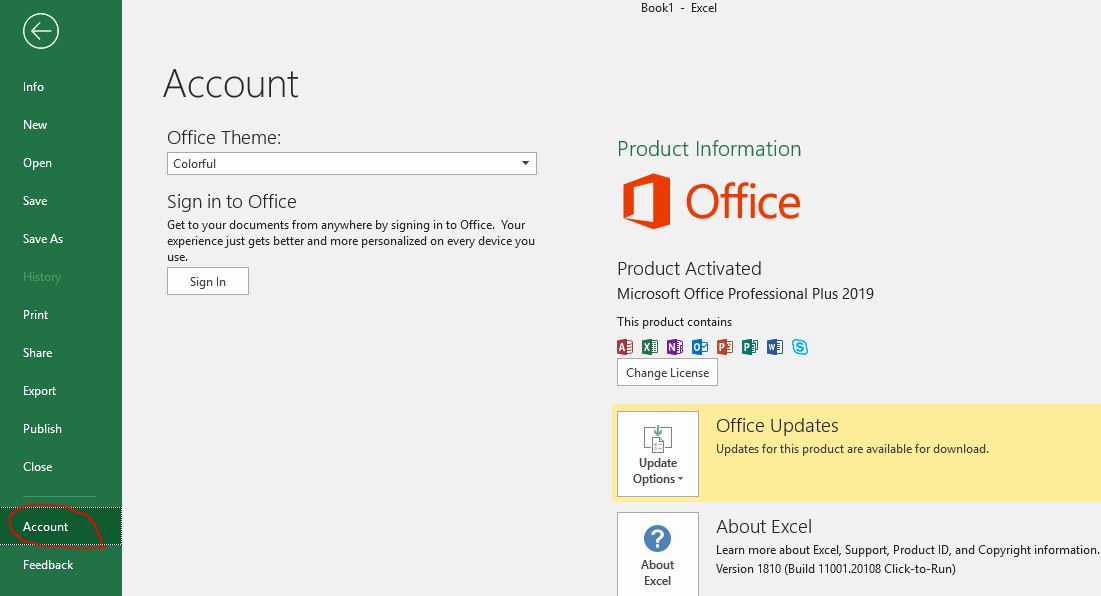1101x596 pixels.
Task: Click the updates available for download message
Action: click(x=852, y=449)
